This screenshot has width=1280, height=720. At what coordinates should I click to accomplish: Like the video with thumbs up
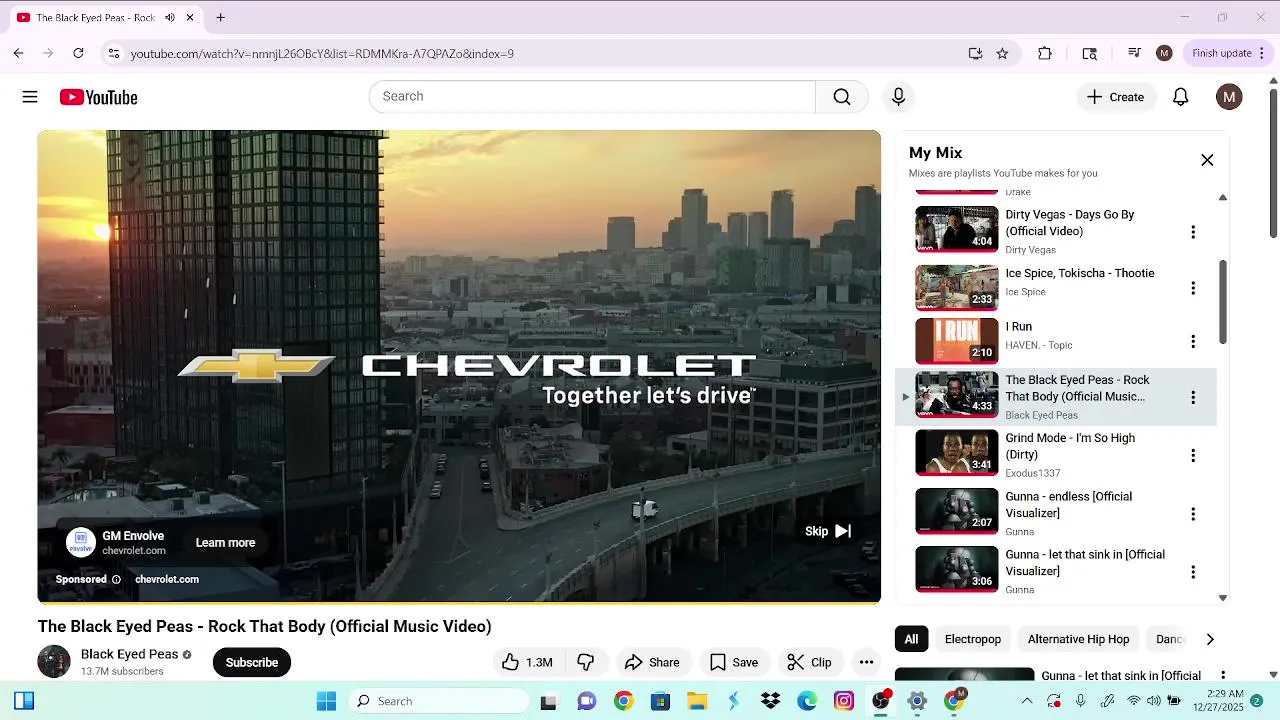point(528,662)
